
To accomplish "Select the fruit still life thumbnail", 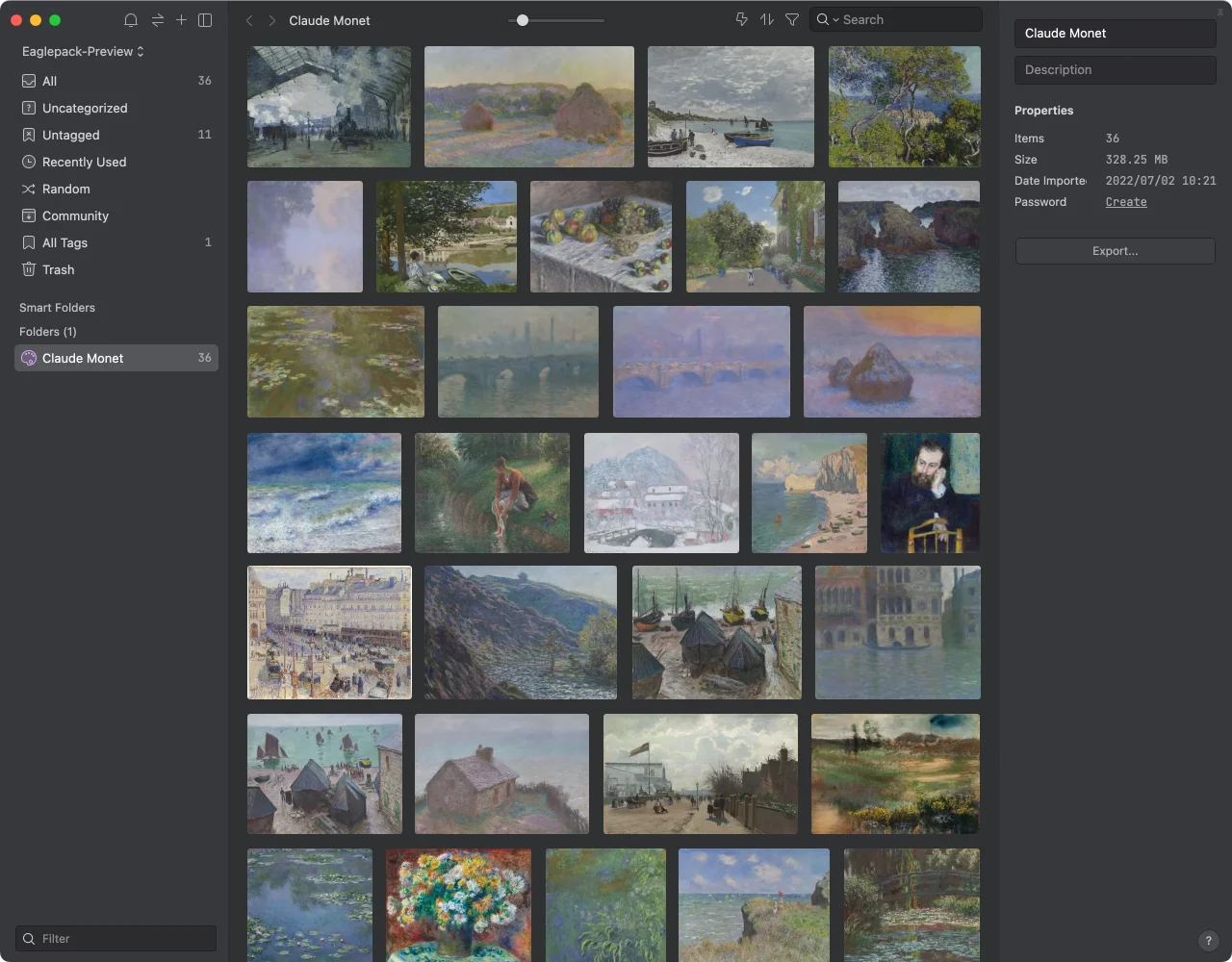I will (x=601, y=237).
